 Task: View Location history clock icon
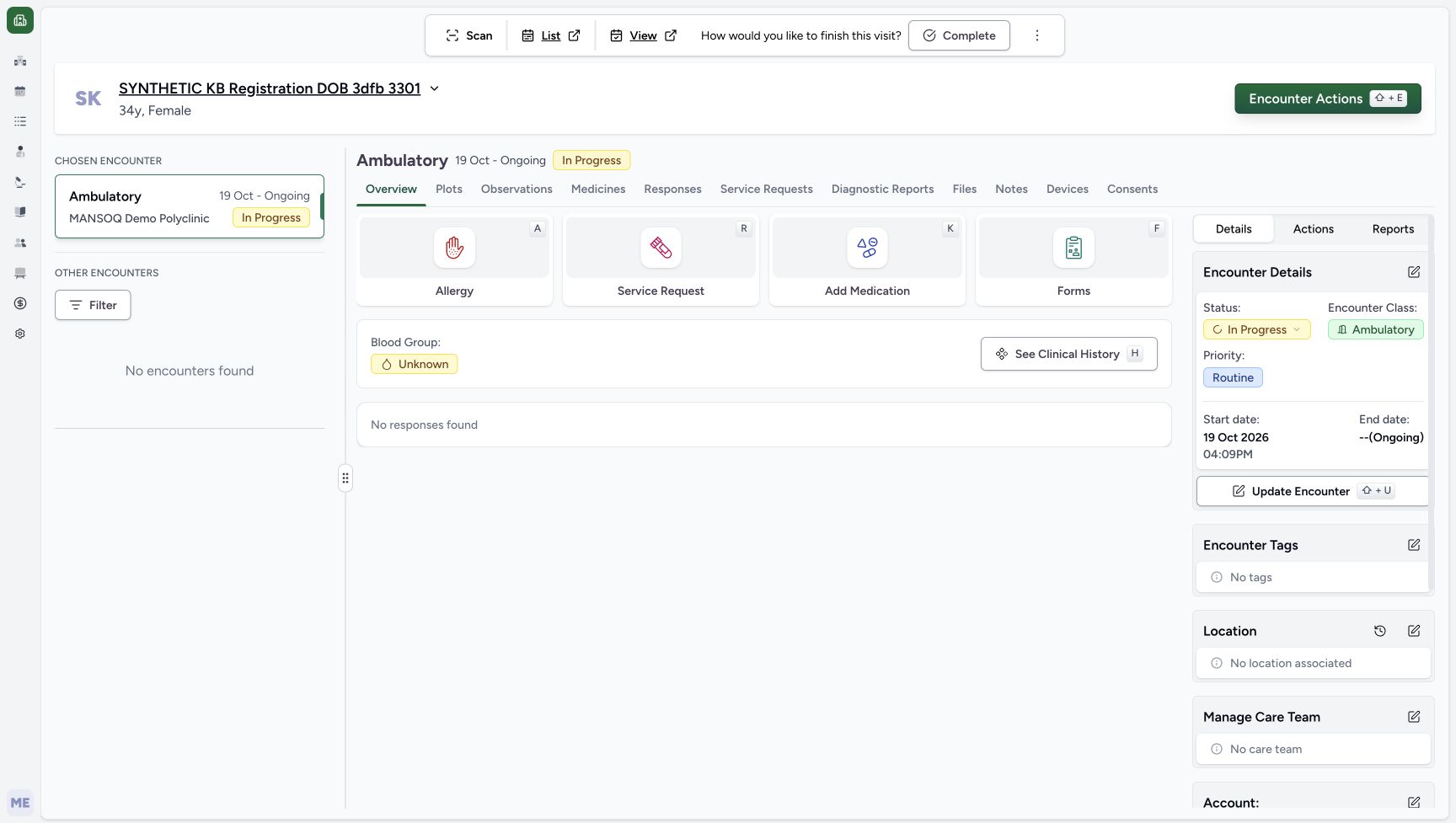point(1380,631)
